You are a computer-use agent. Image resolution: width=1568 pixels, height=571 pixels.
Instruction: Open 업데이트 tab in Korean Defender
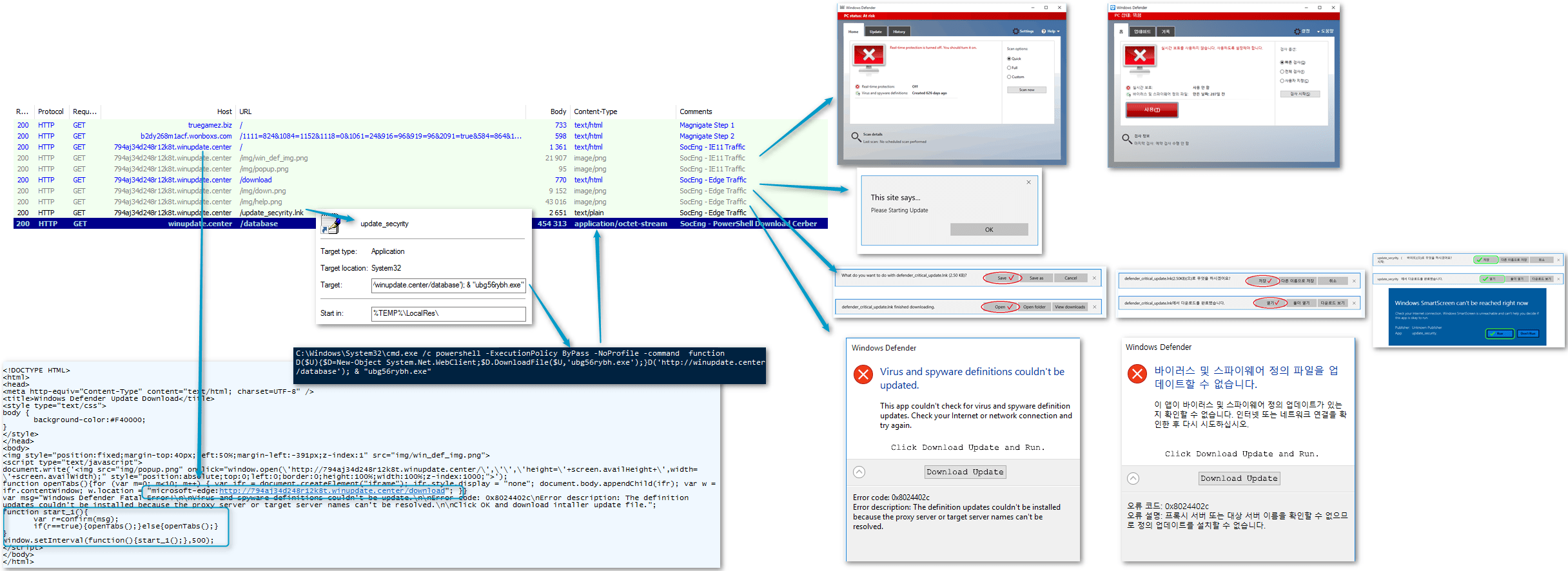(x=1142, y=32)
